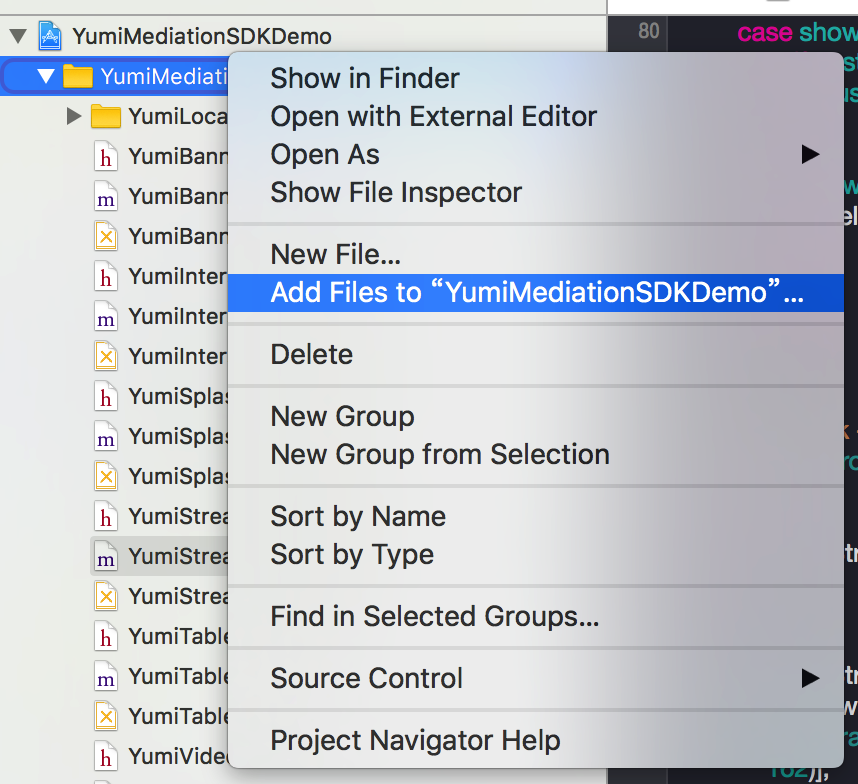Select the YumiInter implementation (m) file icon
This screenshot has height=784, width=858.
tap(106, 316)
